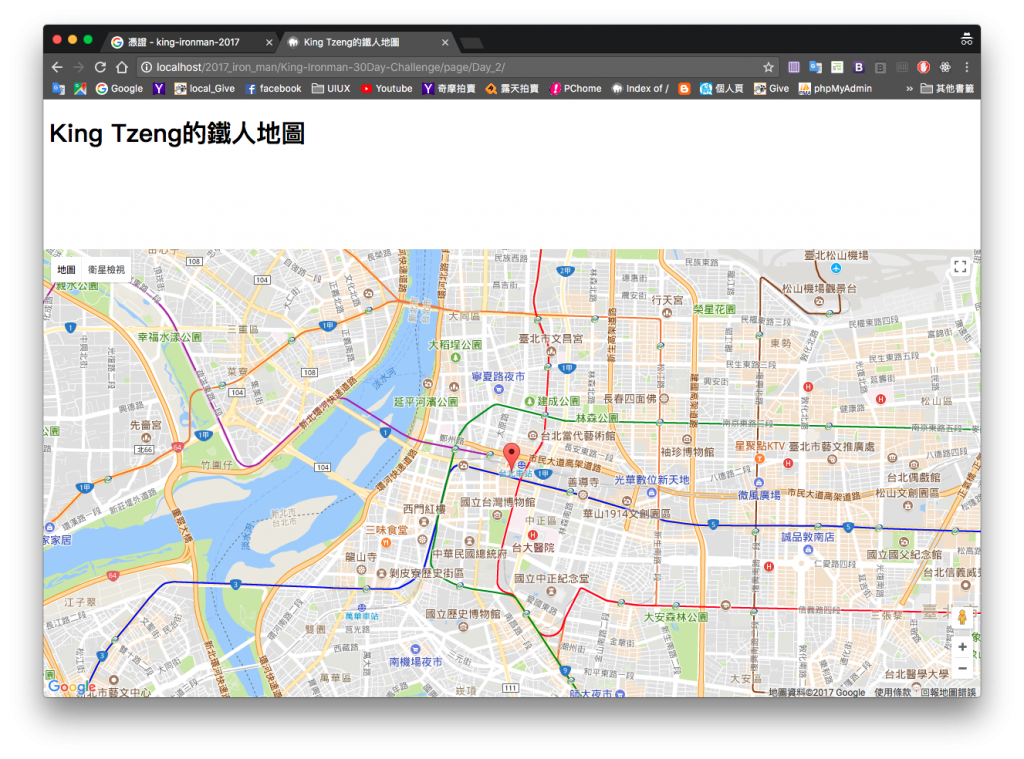This screenshot has height=759, width=1024.
Task: Open a new browser tab
Action: pyautogui.click(x=472, y=43)
